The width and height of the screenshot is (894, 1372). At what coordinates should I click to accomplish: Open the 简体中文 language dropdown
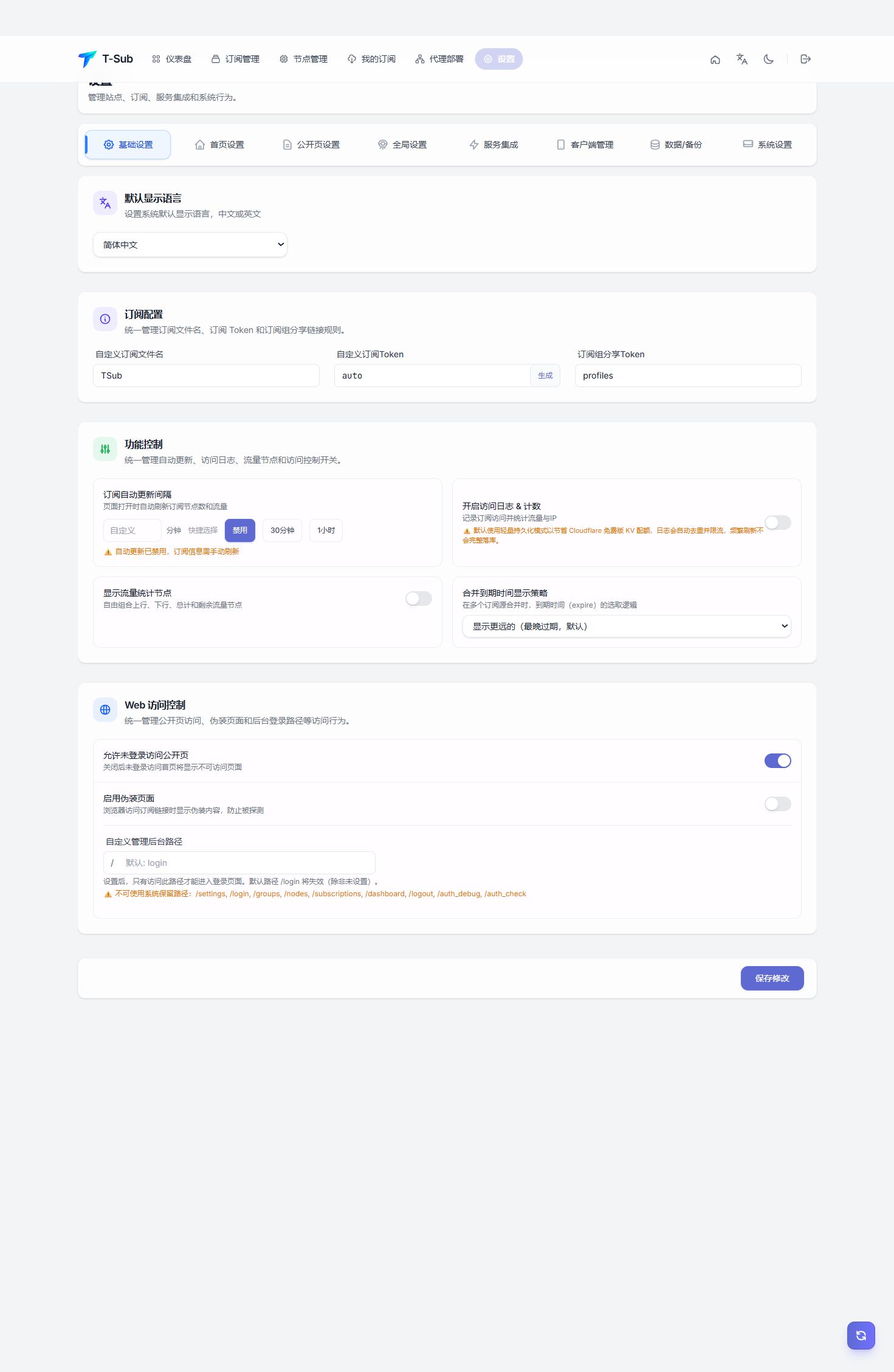[x=190, y=245]
